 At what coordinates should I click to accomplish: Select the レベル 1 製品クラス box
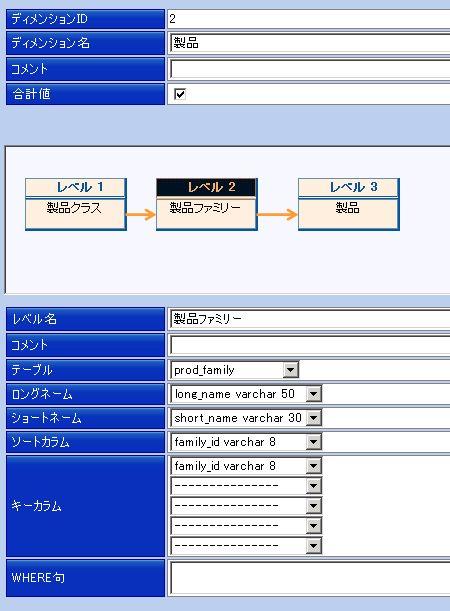click(76, 204)
